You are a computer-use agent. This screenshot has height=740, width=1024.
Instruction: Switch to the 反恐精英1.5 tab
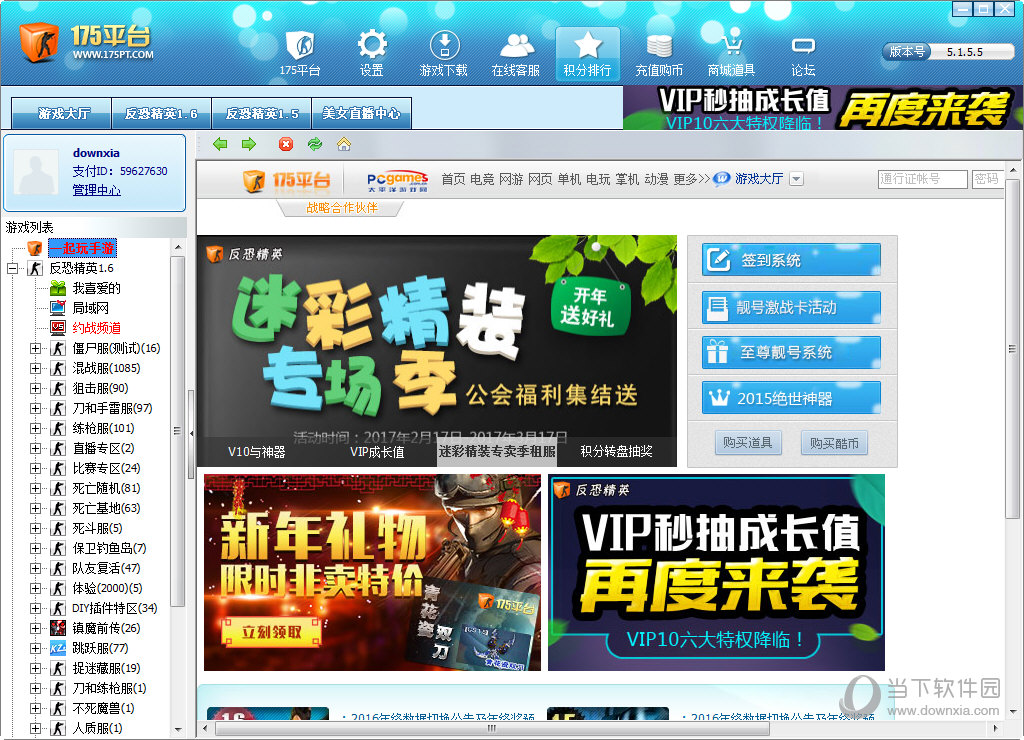262,114
